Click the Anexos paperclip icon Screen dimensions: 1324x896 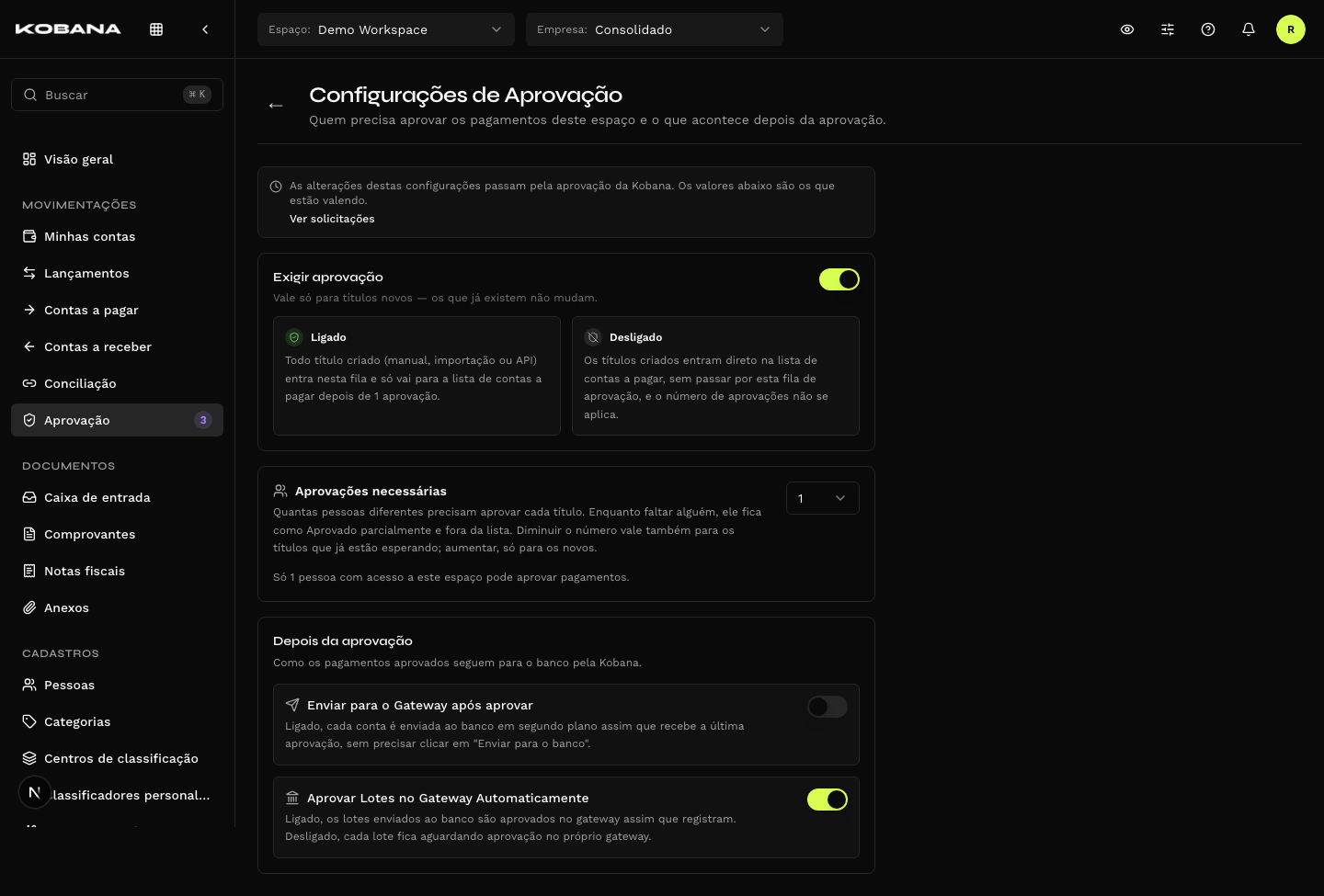(29, 607)
